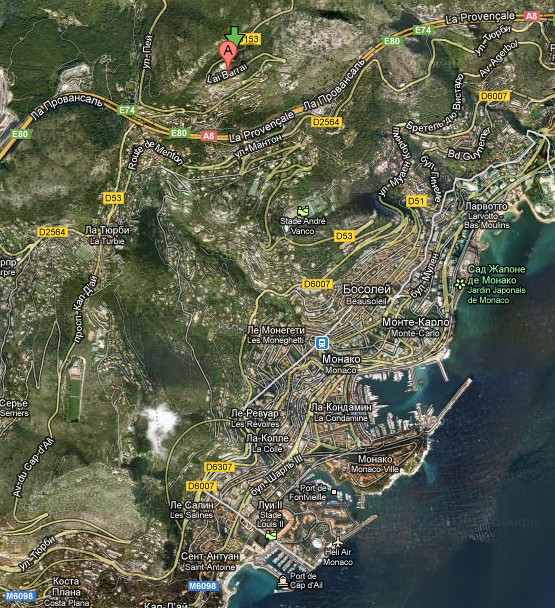Select the Monaco train station icon
The image size is (555, 608).
(322, 343)
